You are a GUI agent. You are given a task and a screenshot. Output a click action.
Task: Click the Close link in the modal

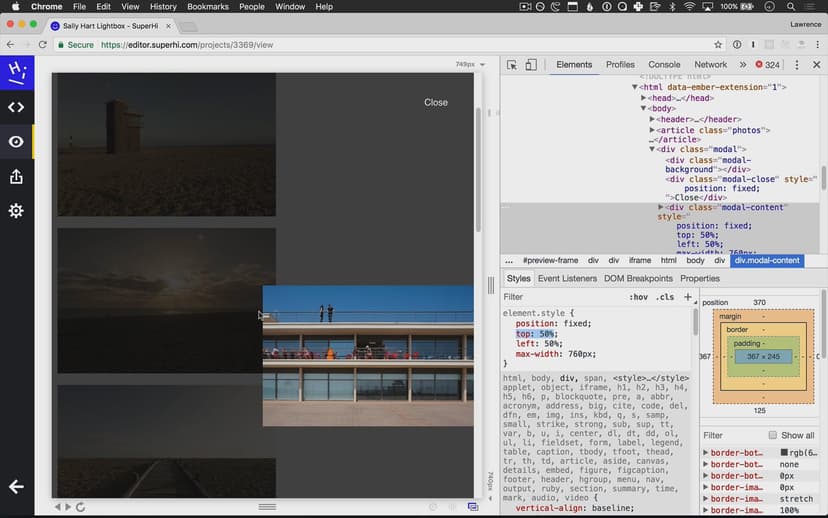coord(435,102)
